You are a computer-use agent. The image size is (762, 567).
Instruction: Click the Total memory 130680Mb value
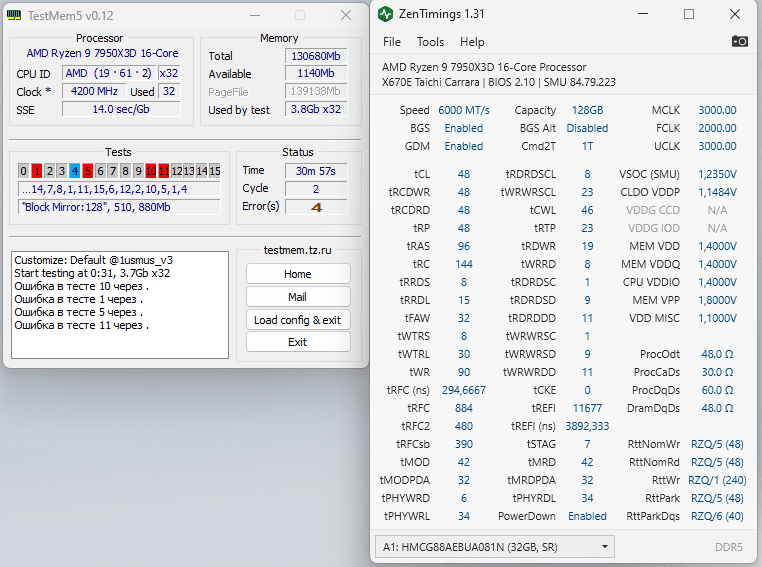pos(316,56)
